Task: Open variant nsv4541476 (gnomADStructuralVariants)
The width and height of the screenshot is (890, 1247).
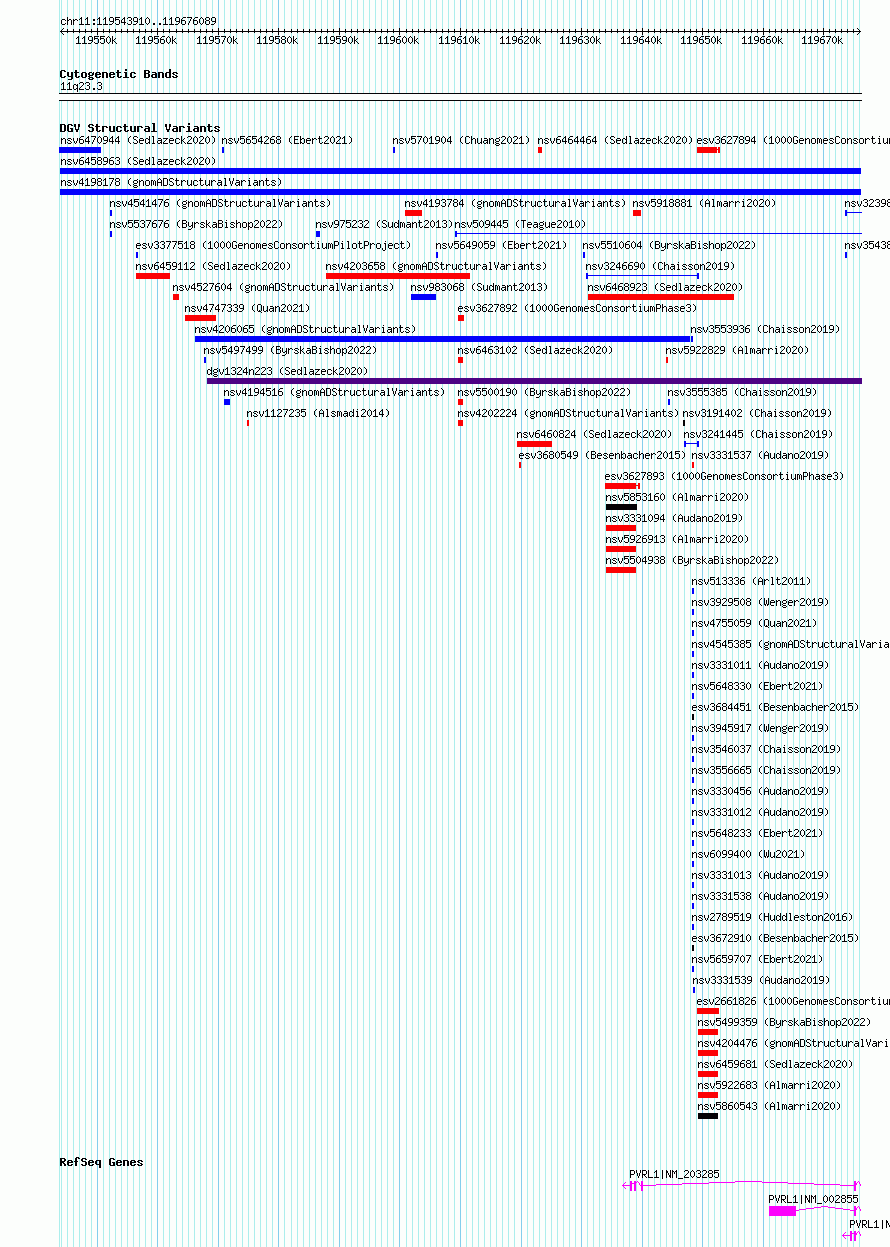Action: pos(220,203)
